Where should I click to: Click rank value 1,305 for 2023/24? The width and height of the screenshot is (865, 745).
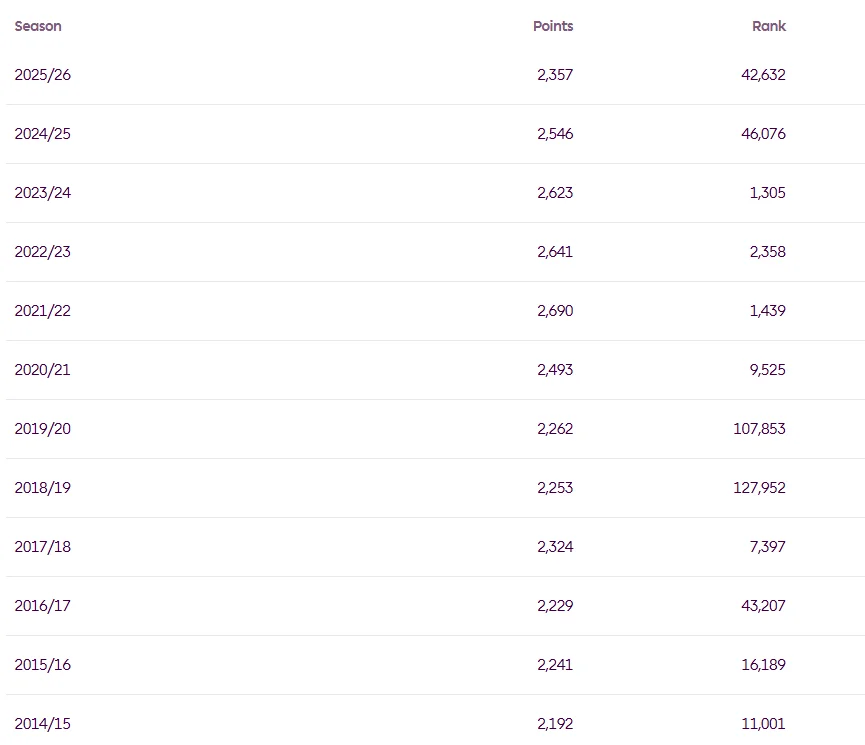pyautogui.click(x=767, y=193)
